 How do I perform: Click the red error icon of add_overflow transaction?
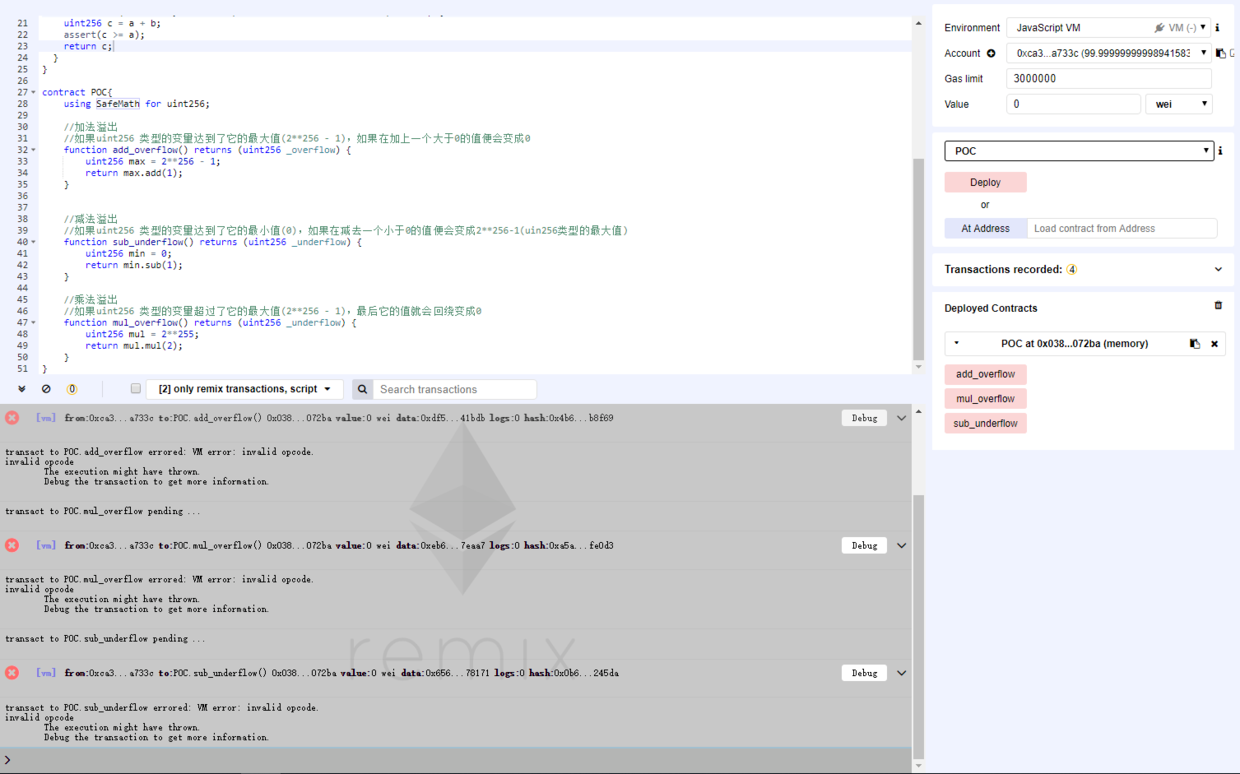pyautogui.click(x=12, y=418)
